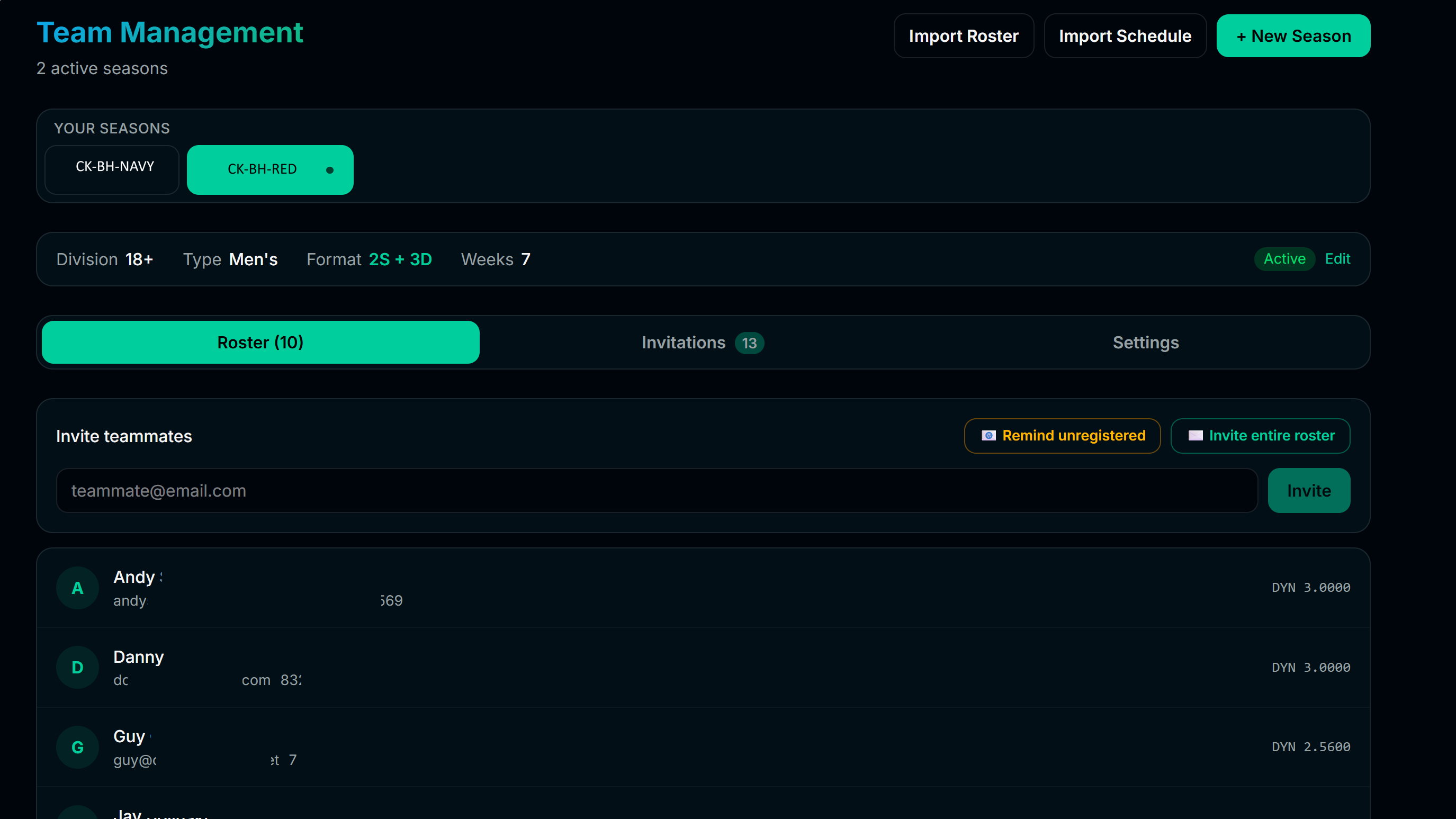The width and height of the screenshot is (1456, 819).
Task: Click the Division 18+ value
Action: 139,259
